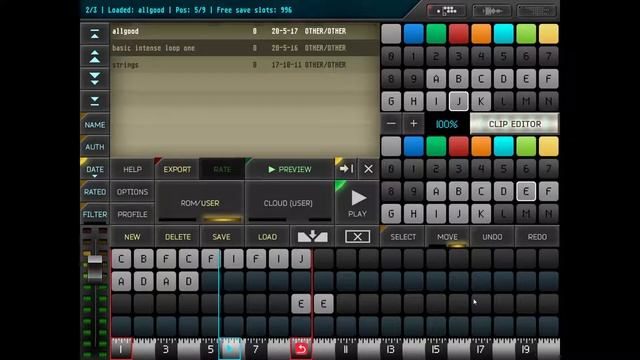Viewport: 640px width, 360px height.
Task: Select 'basic intense loop one' row
Action: click(x=244, y=48)
